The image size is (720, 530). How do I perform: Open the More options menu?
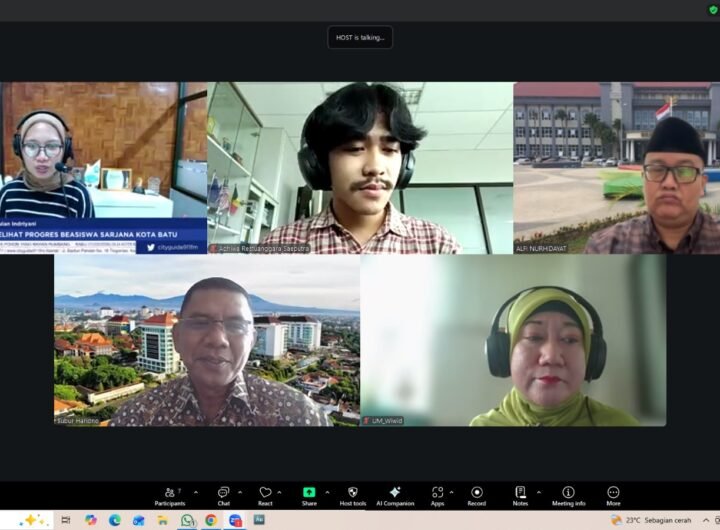pos(613,495)
